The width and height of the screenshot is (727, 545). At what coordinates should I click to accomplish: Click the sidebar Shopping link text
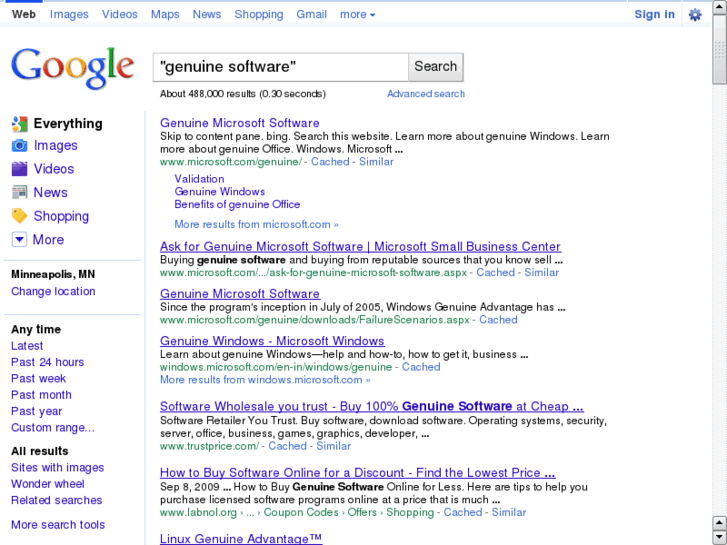point(61,216)
